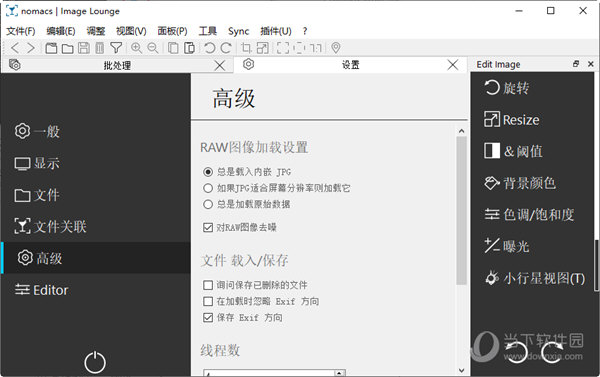Click redo arrow at Edit Image bottom
The height and width of the screenshot is (377, 600).
552,353
